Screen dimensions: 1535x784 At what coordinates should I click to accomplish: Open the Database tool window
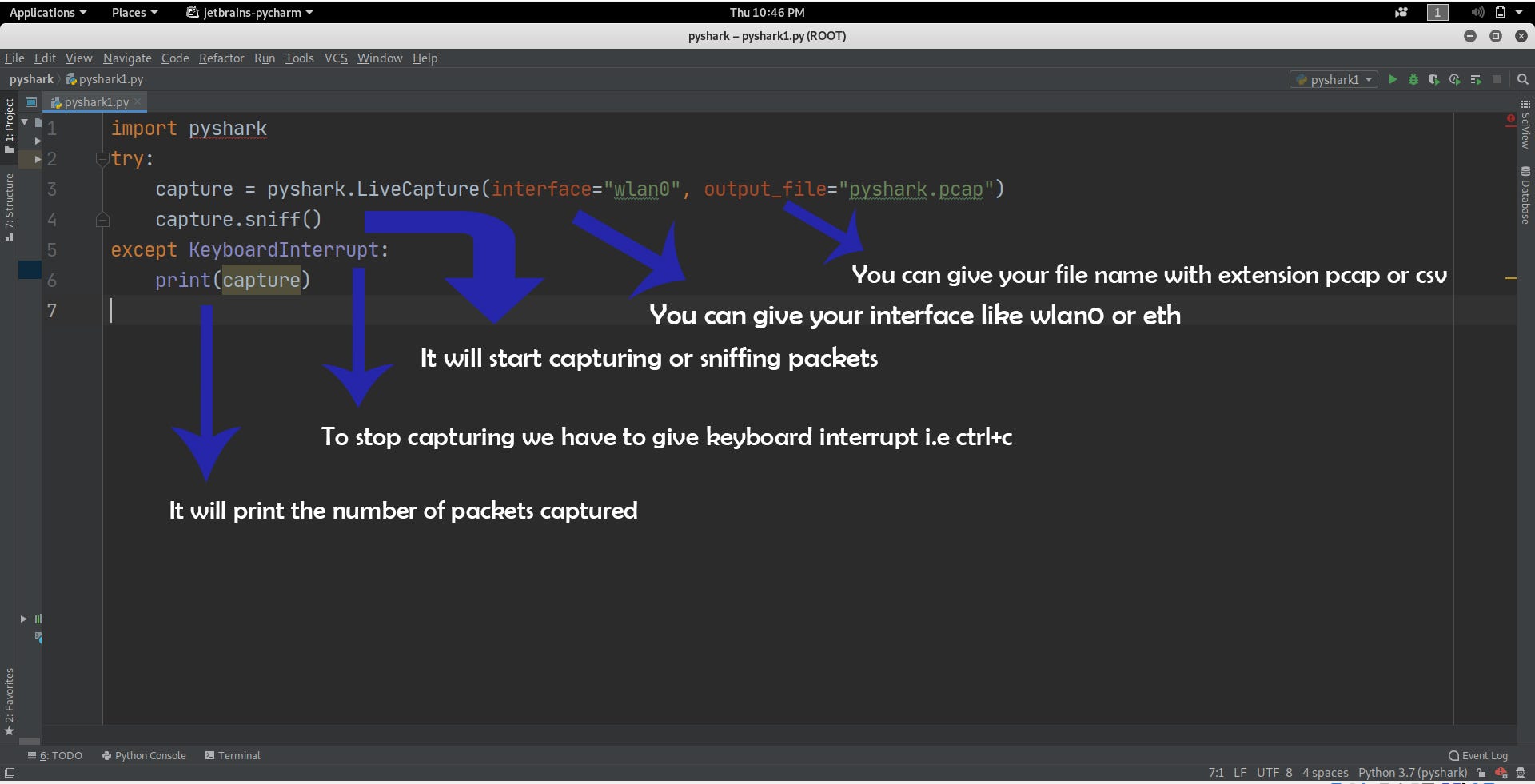coord(1525,195)
